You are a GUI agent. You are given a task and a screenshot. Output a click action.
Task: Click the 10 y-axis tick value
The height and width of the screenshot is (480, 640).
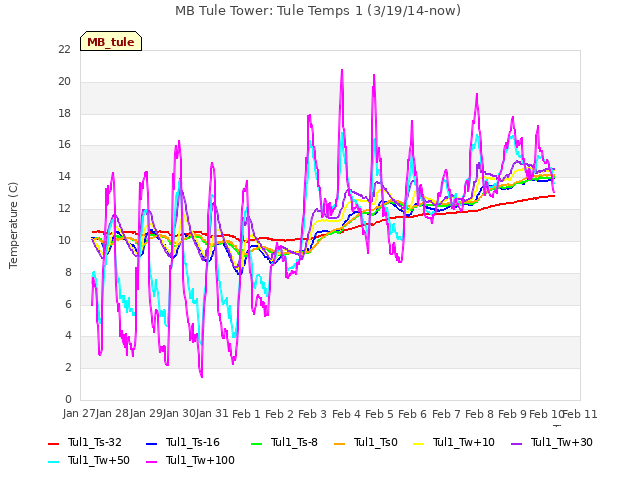tap(64, 240)
